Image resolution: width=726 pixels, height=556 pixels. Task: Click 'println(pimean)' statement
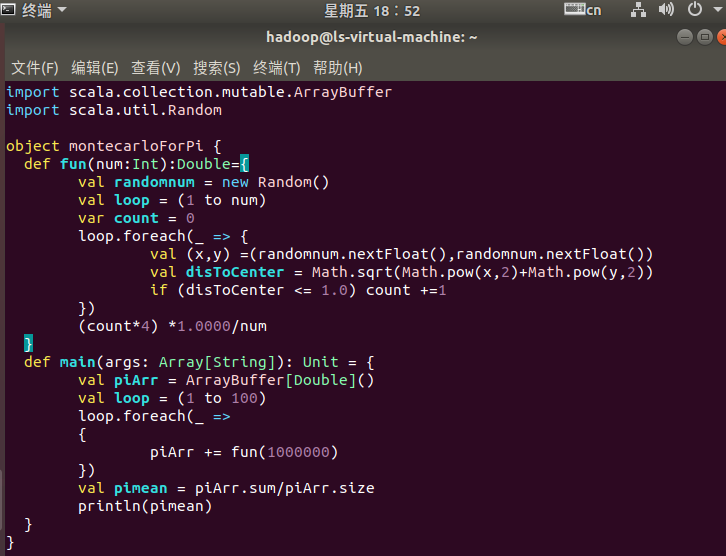(x=145, y=506)
